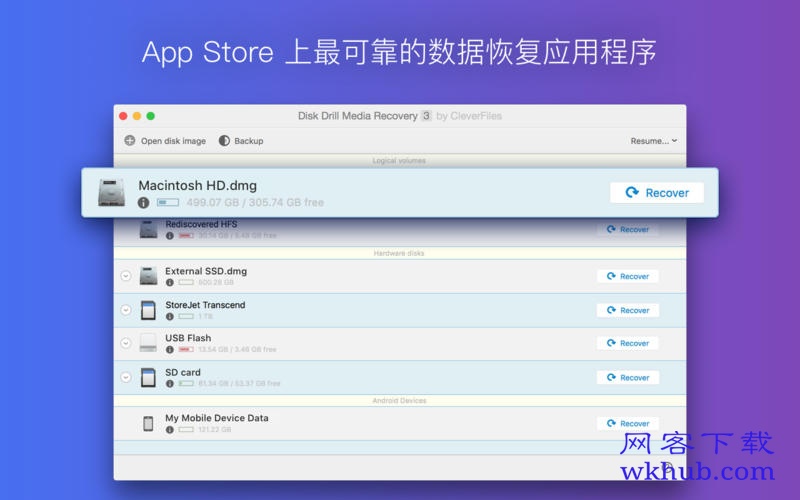Click Backup toolbar label
This screenshot has height=500, width=800.
tap(248, 141)
